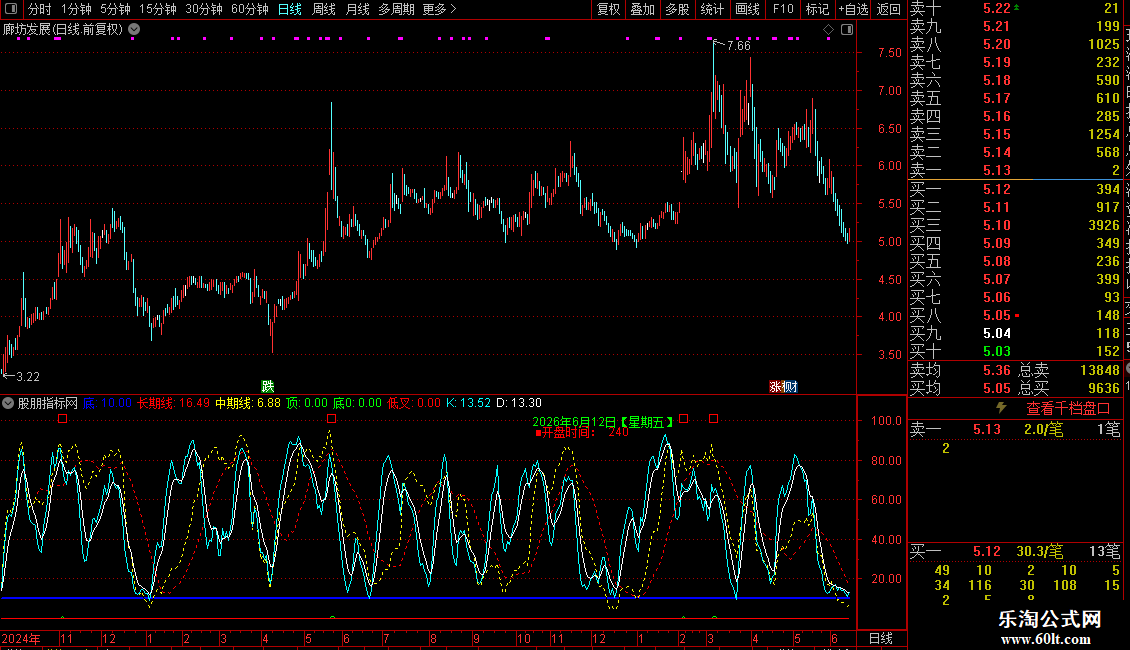The image size is (1130, 650).
Task: Click the lightning bolt icon
Action: point(1001,408)
